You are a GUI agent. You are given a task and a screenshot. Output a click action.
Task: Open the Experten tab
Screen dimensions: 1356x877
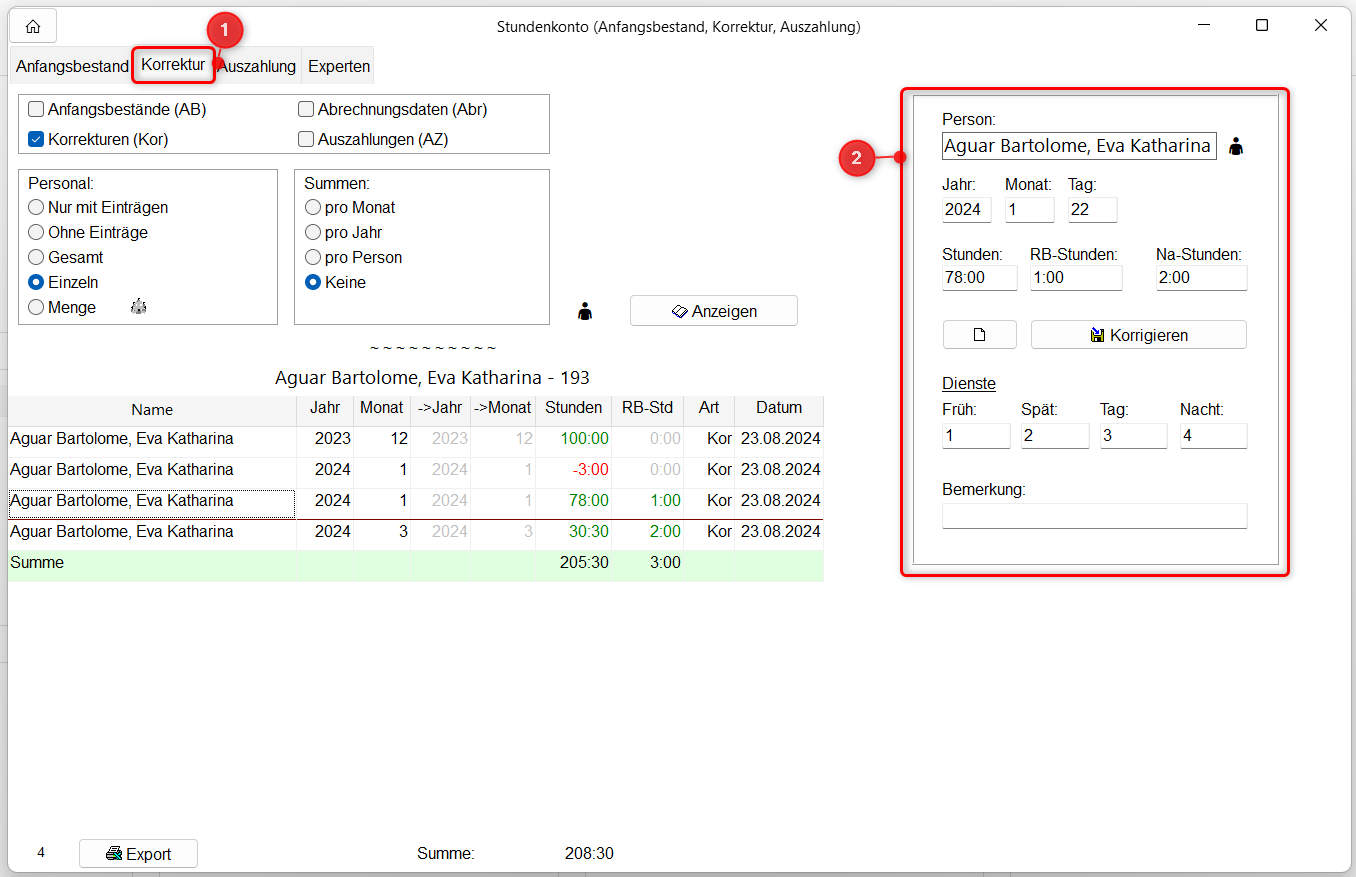tap(339, 67)
